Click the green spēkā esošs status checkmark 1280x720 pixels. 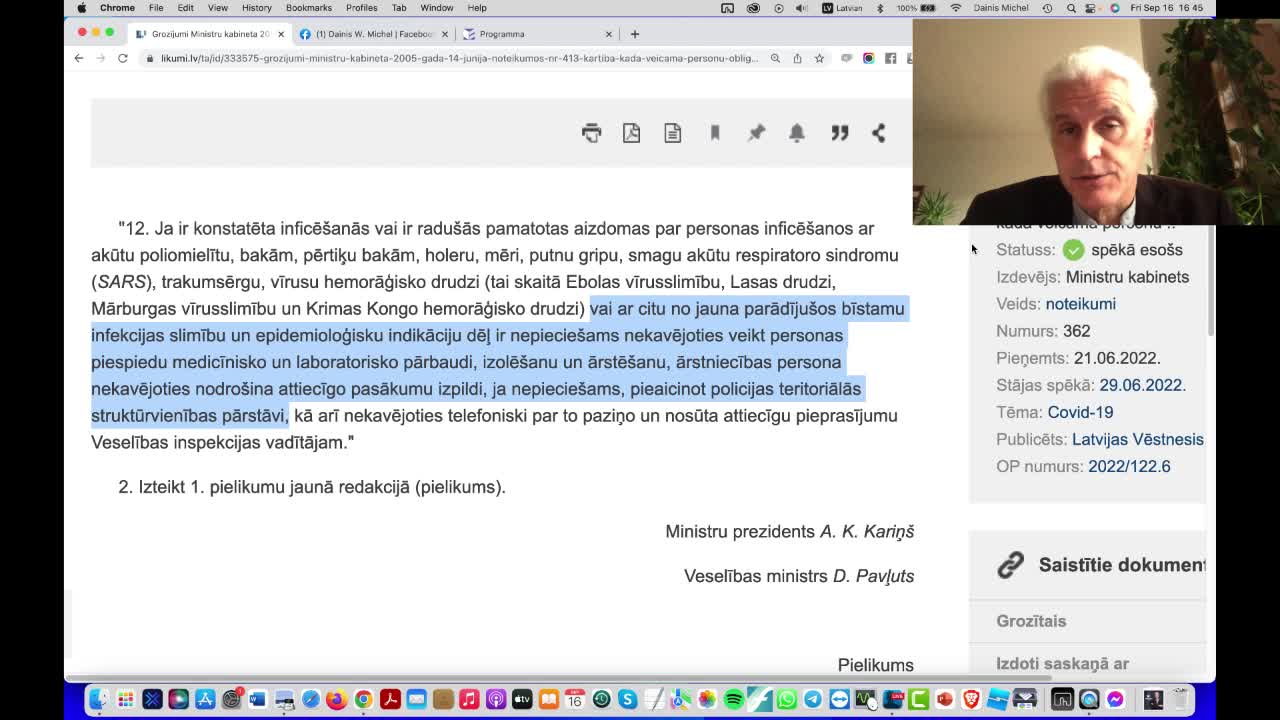(1073, 250)
